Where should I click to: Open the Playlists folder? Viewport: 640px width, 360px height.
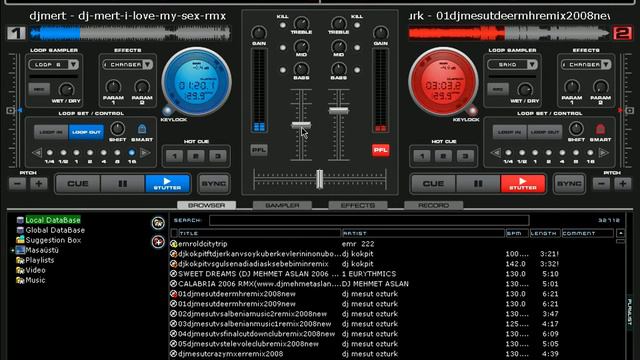pyautogui.click(x=40, y=260)
